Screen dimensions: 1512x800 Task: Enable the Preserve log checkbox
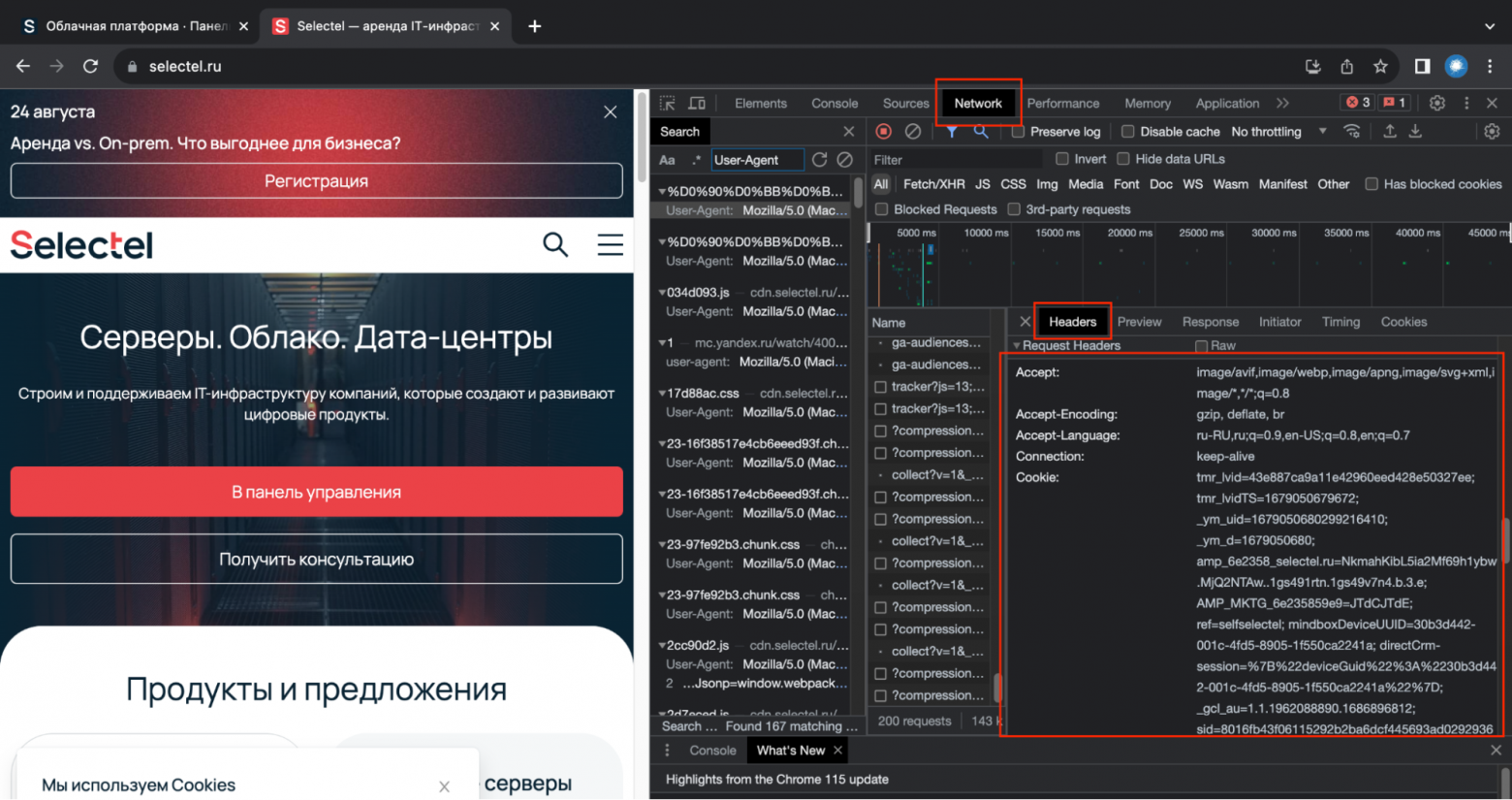point(1018,132)
